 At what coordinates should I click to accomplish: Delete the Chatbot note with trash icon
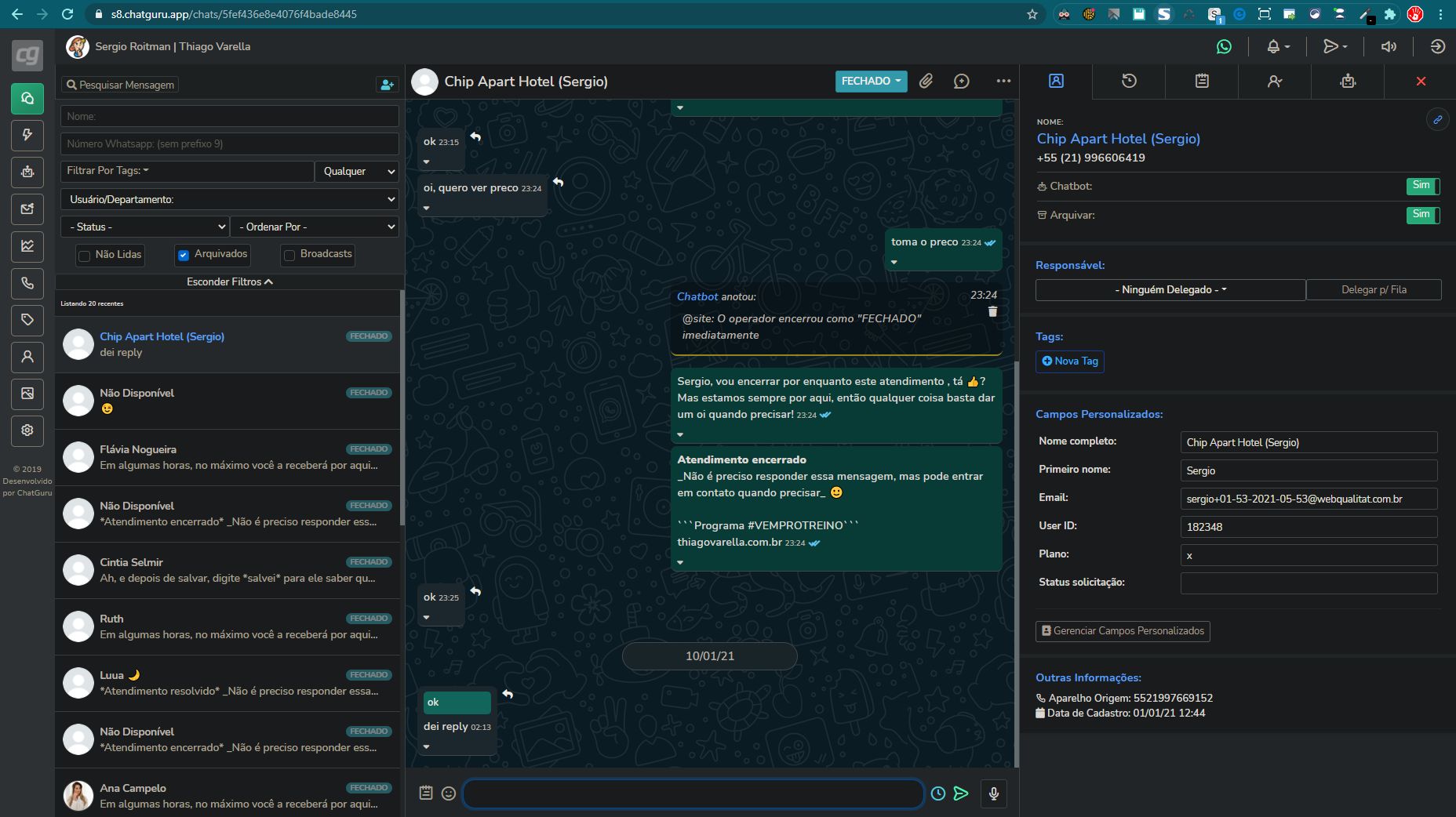pyautogui.click(x=992, y=312)
